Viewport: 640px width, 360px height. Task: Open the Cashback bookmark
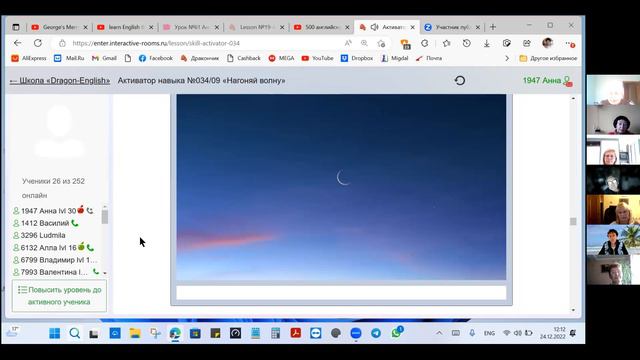point(244,58)
